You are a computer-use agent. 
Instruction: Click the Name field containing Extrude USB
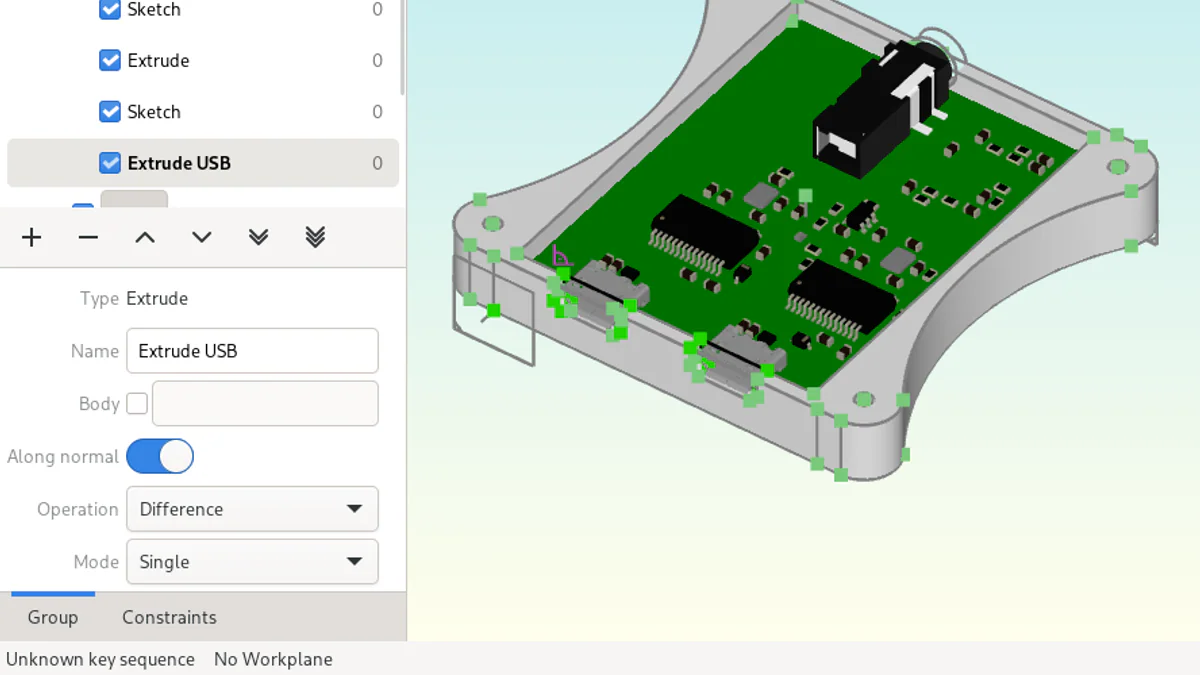pos(252,351)
